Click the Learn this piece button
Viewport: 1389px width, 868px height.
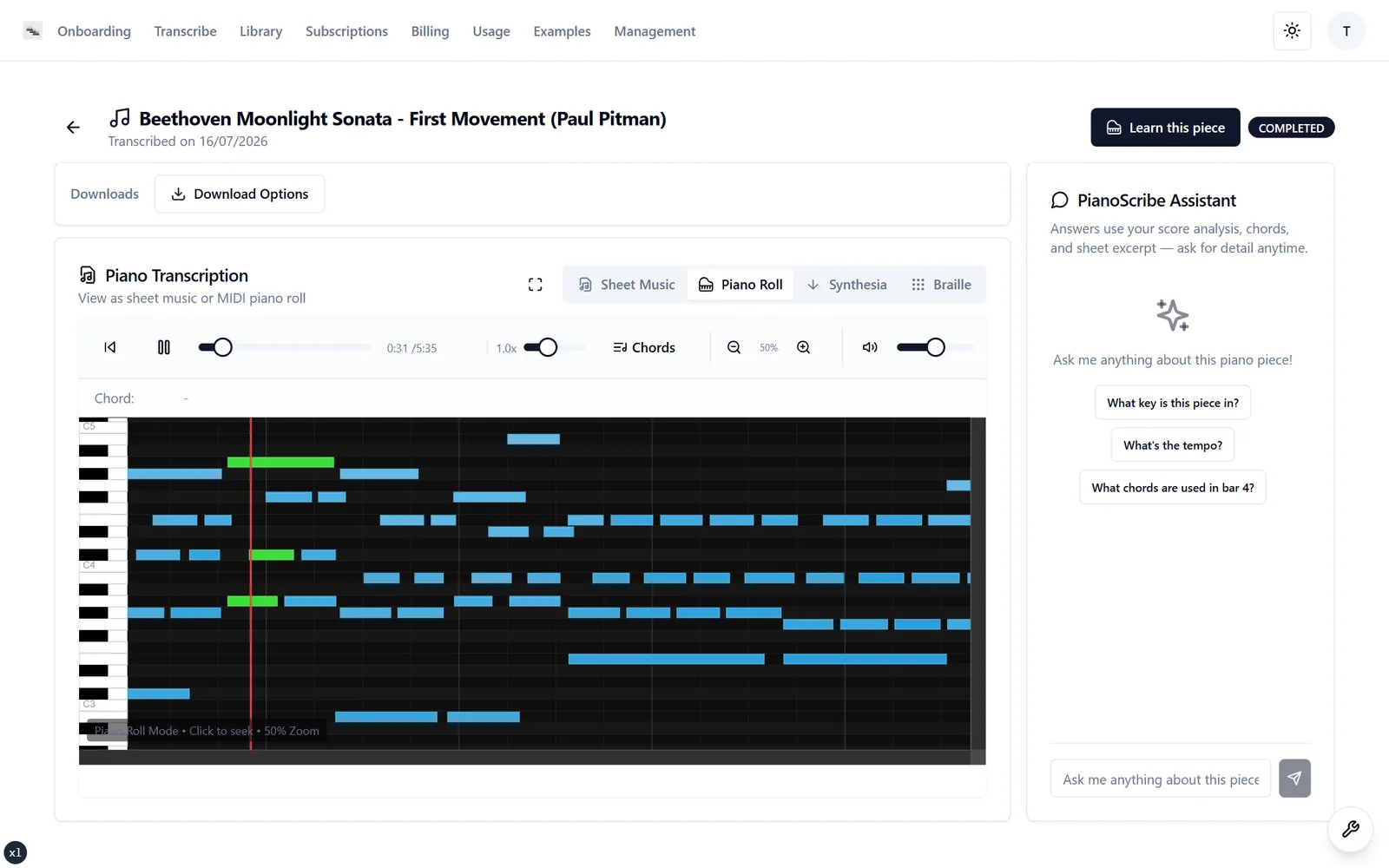click(x=1165, y=128)
